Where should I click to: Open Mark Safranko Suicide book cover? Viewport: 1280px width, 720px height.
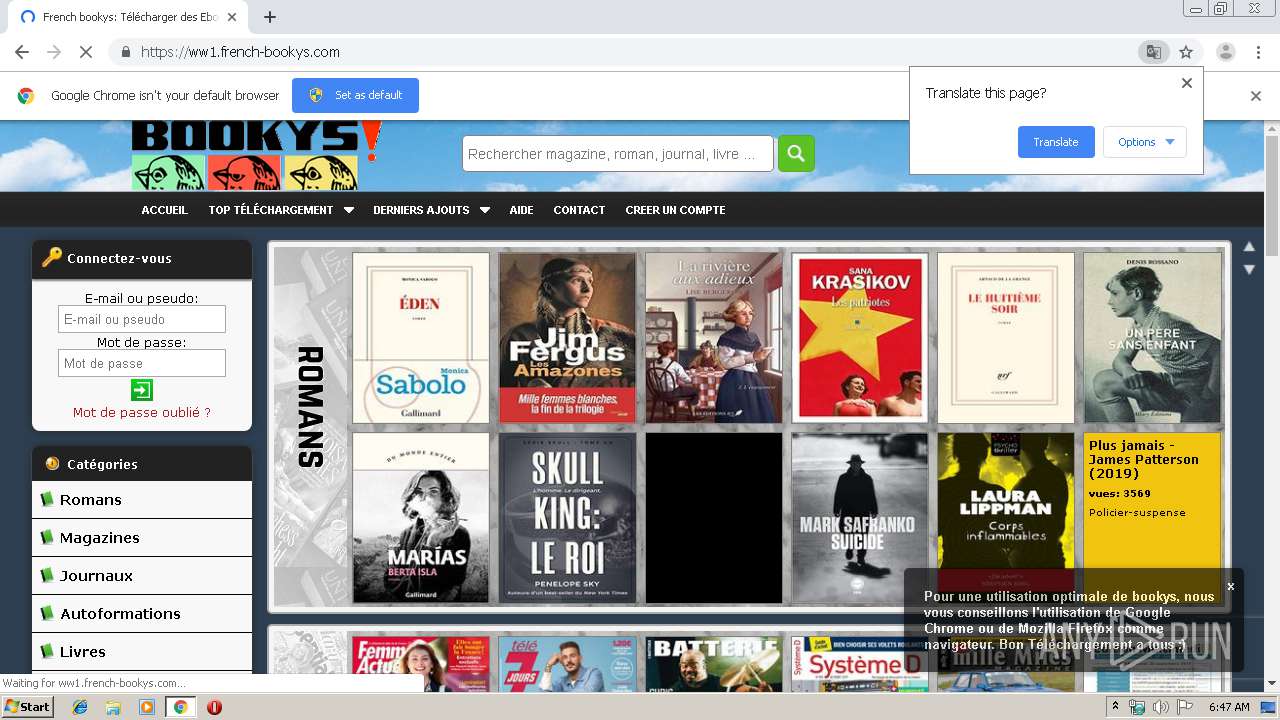860,518
